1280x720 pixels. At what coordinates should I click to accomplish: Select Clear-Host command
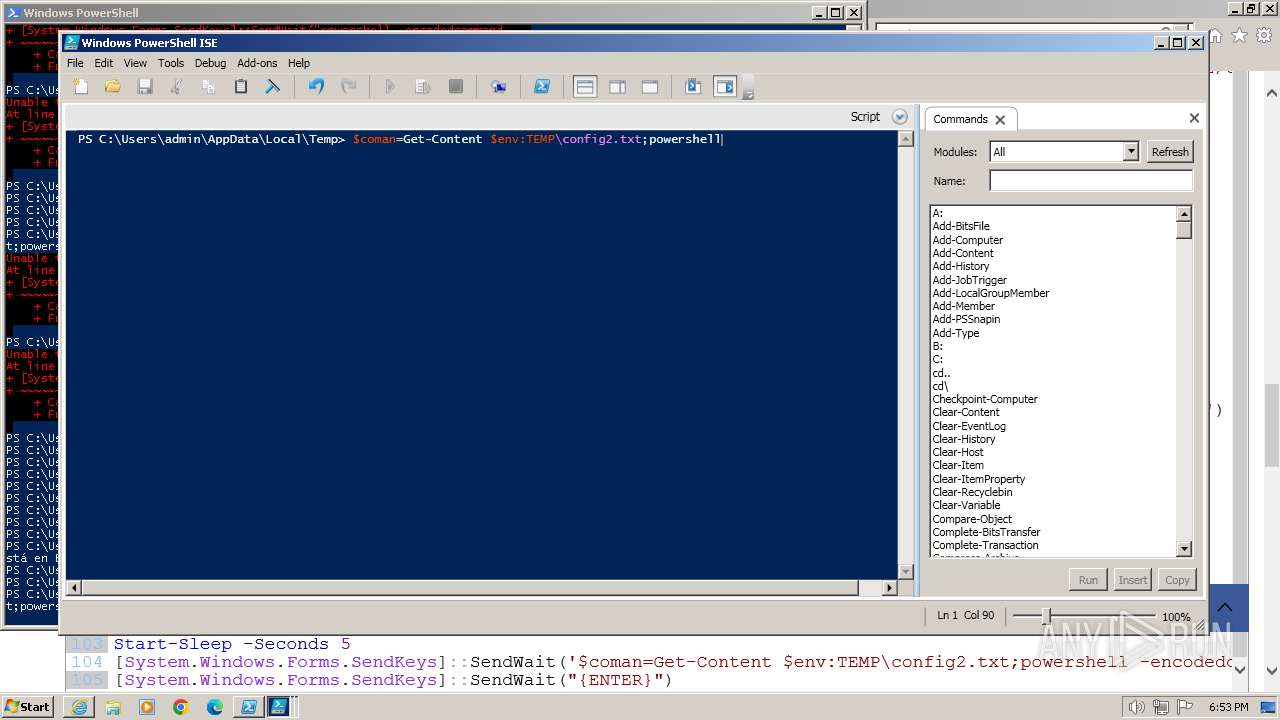tap(958, 452)
